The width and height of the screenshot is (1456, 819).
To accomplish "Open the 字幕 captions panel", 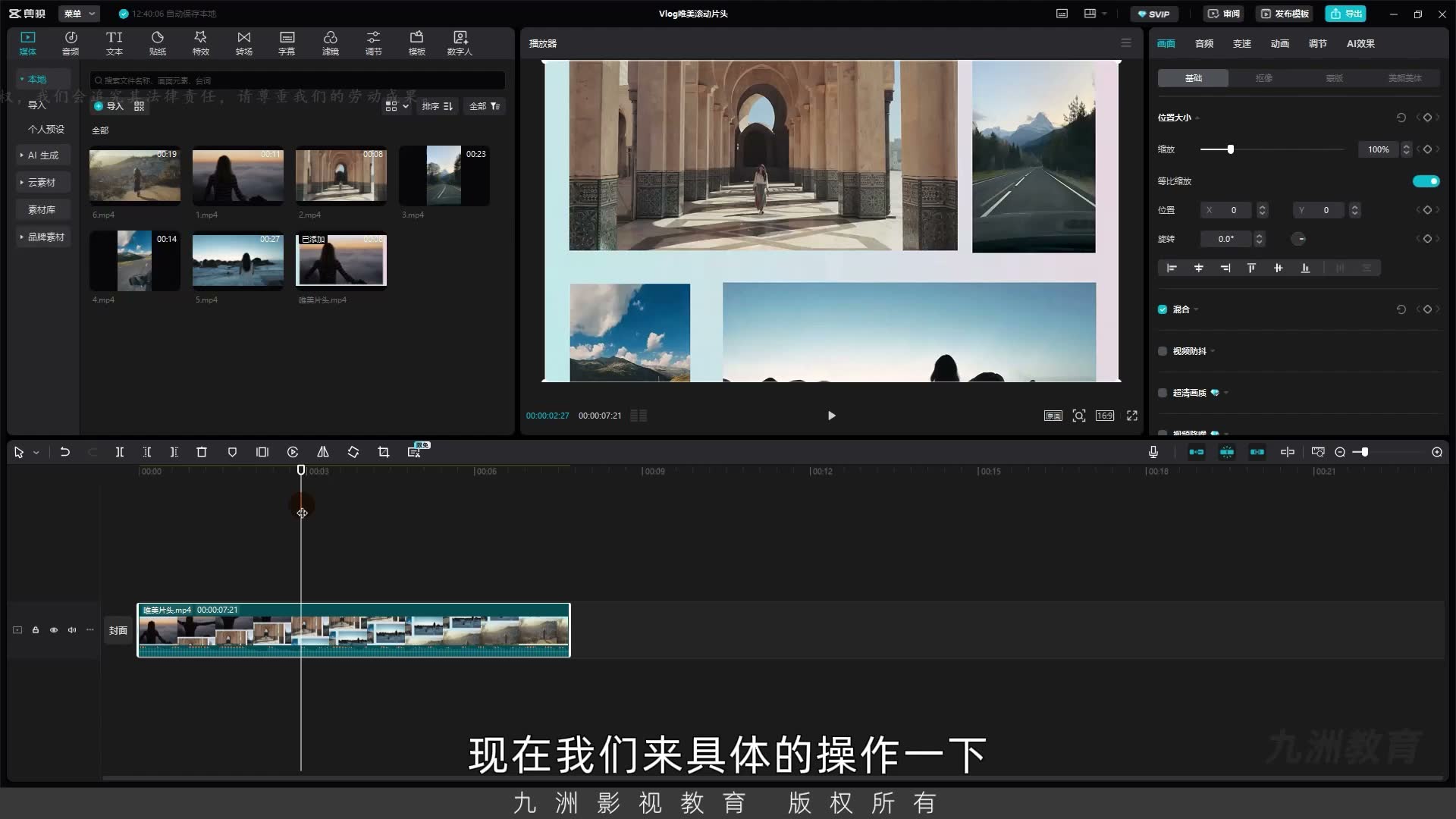I will pos(287,43).
